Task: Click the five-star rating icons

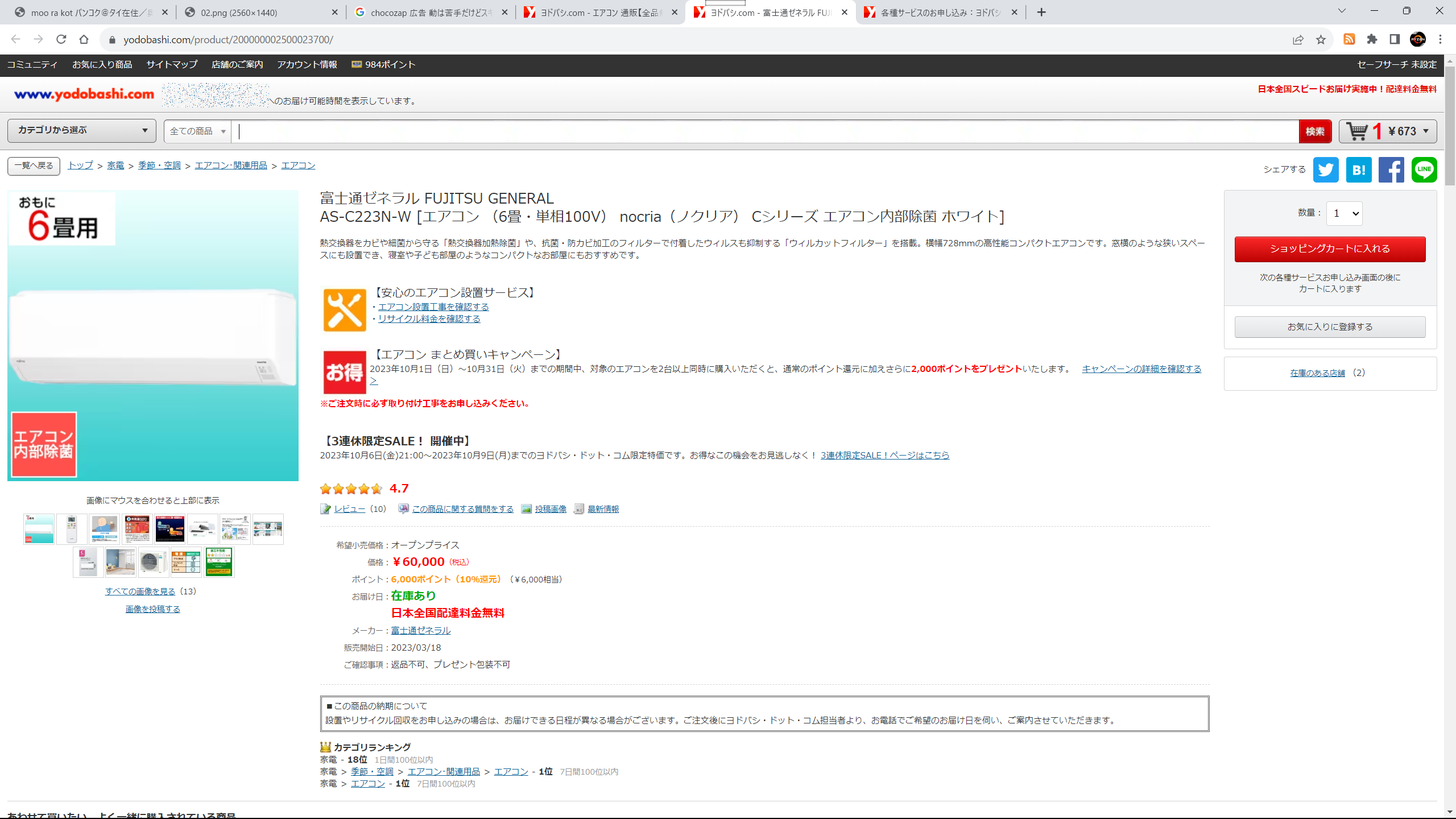Action: 351,489
